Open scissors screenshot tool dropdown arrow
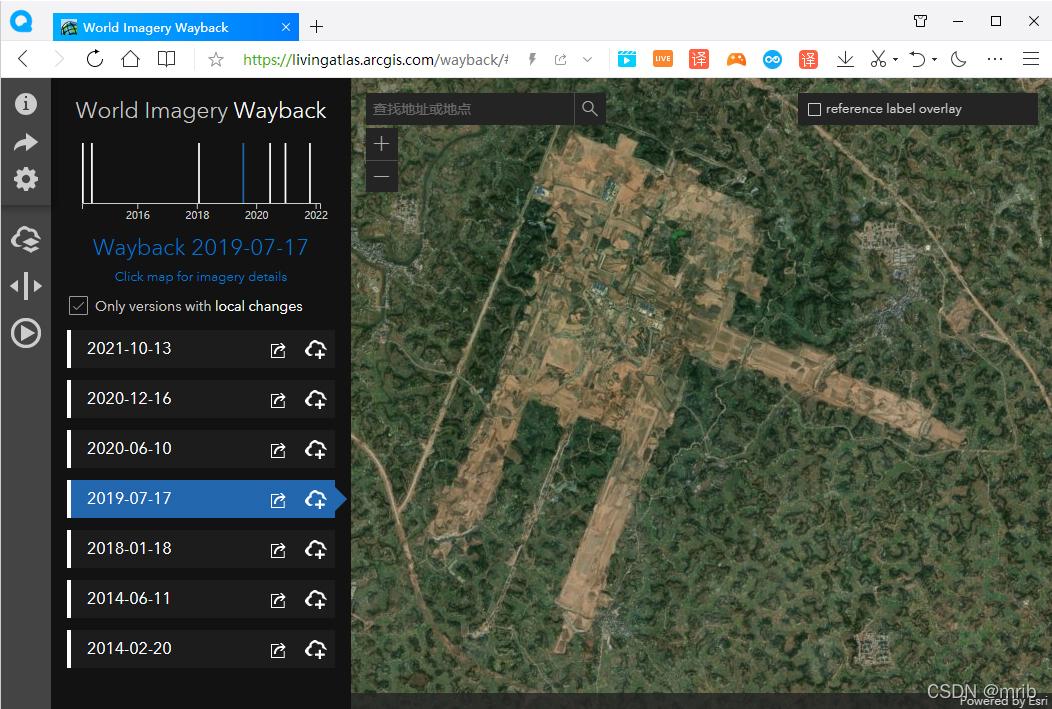Screen dimensions: 1052x709 click(896, 60)
